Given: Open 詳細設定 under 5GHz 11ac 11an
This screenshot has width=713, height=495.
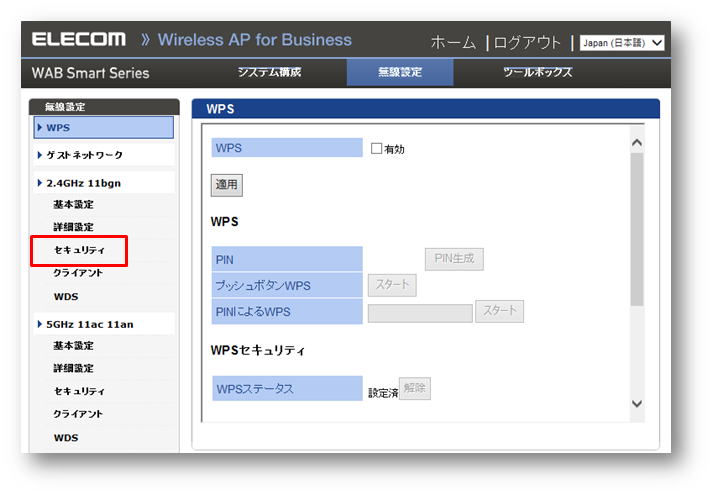Looking at the screenshot, I should (73, 368).
